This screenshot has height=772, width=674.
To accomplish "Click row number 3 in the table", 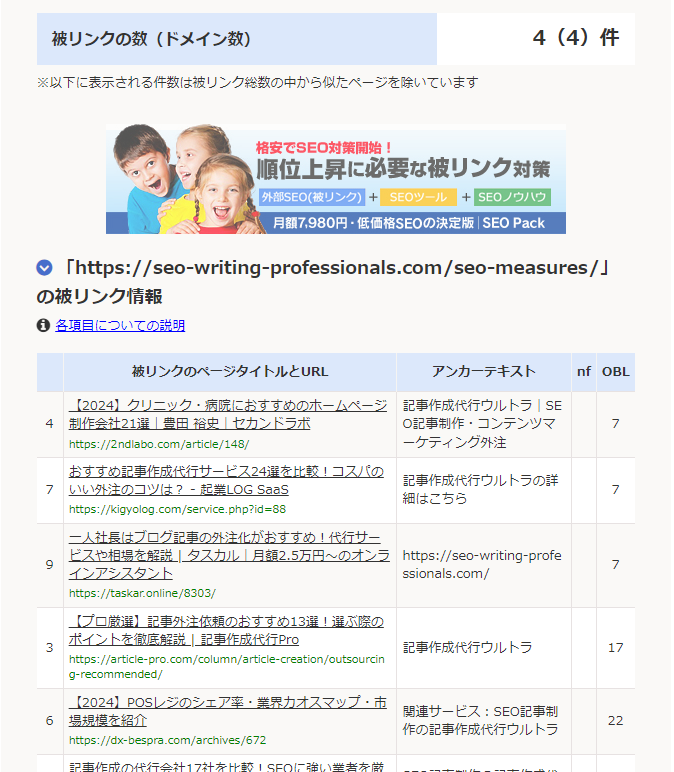I will click(x=50, y=648).
